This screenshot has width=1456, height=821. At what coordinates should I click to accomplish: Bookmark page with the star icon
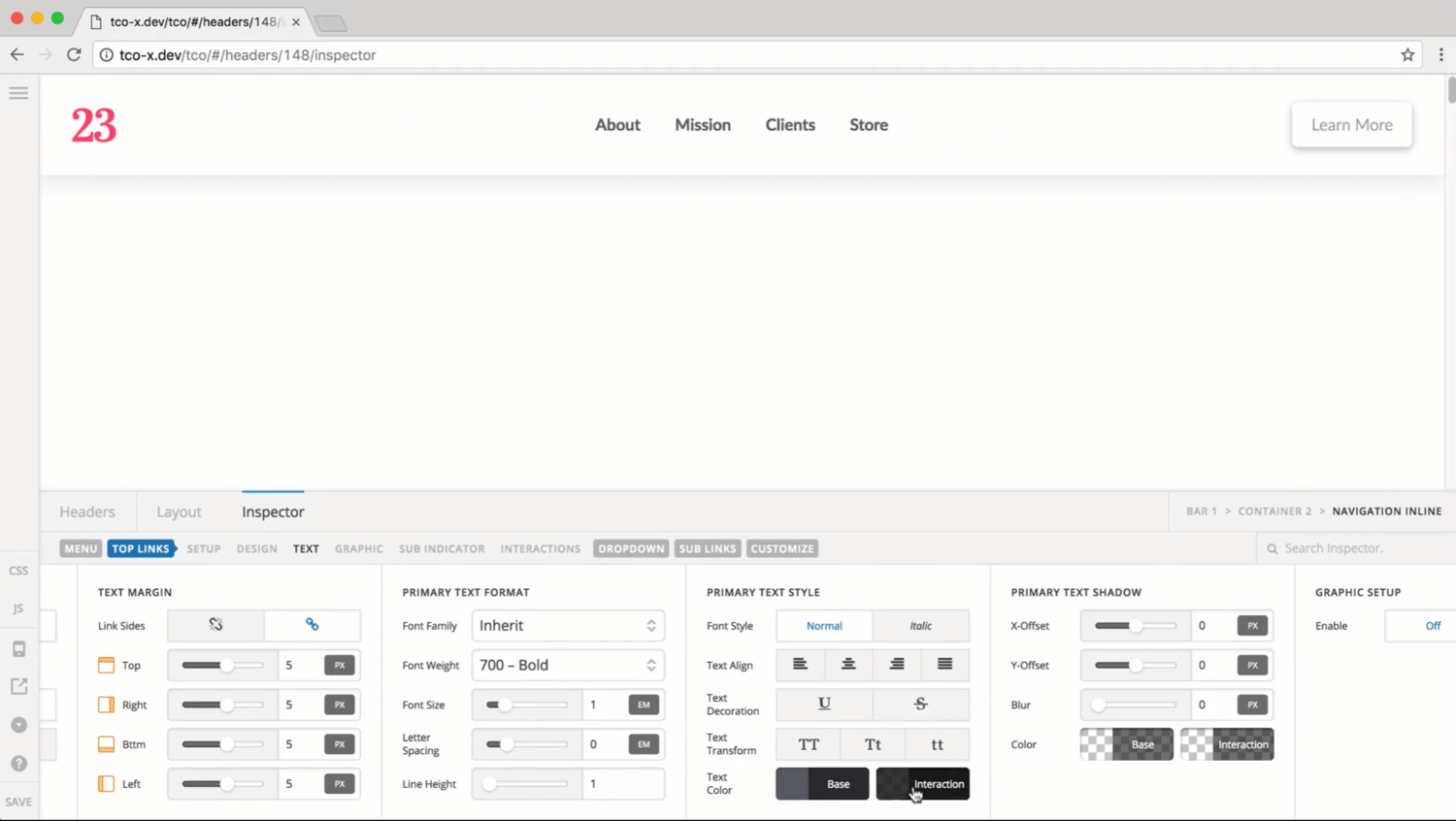pos(1407,55)
